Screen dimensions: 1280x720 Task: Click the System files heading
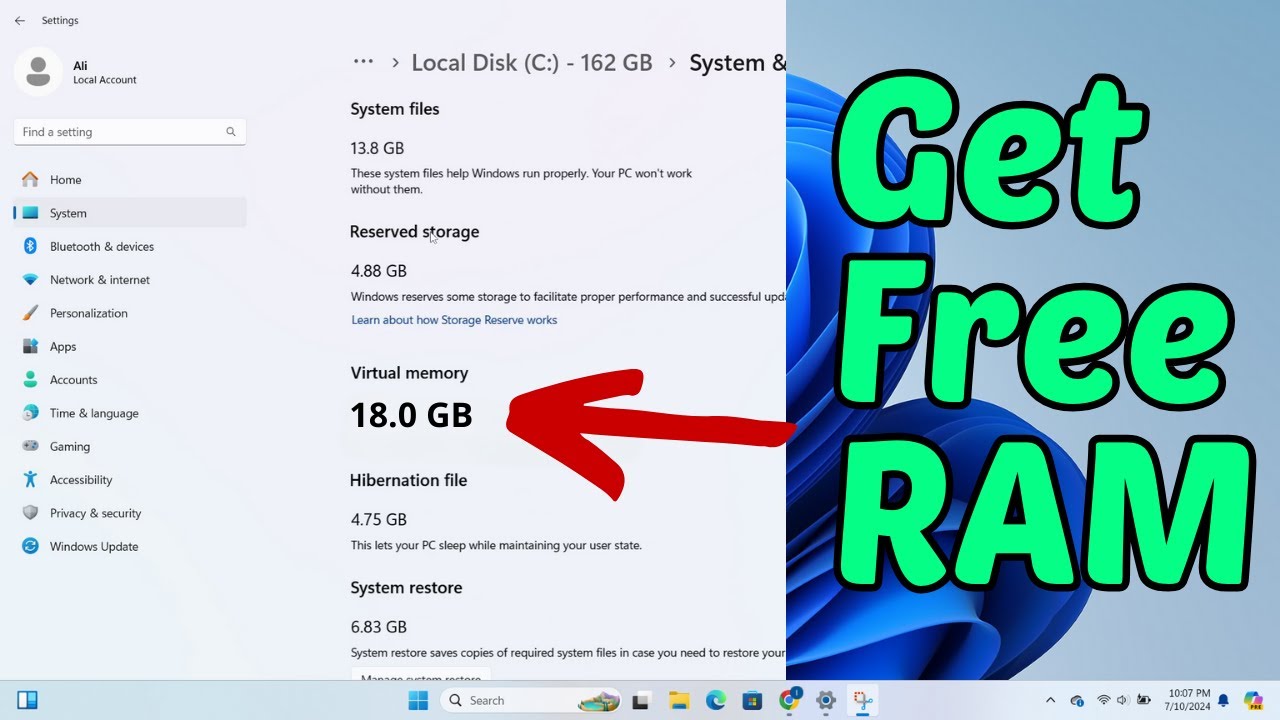point(395,109)
